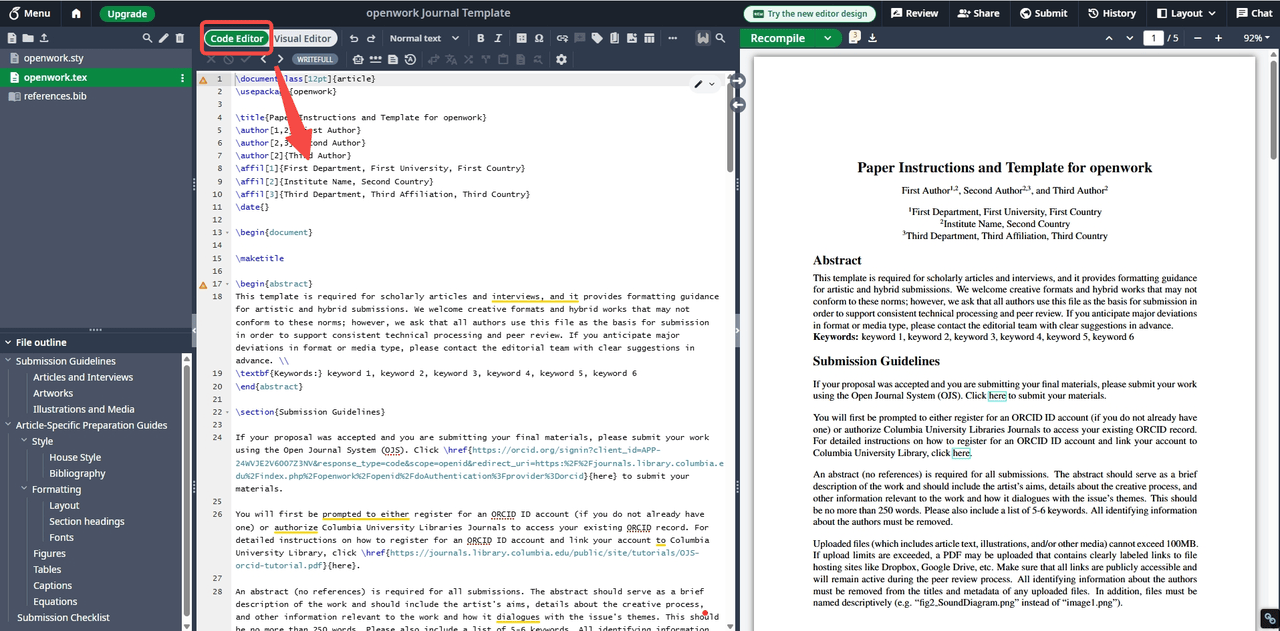The width and height of the screenshot is (1280, 631).
Task: Switch to the Visual Editor
Action: [x=304, y=37]
